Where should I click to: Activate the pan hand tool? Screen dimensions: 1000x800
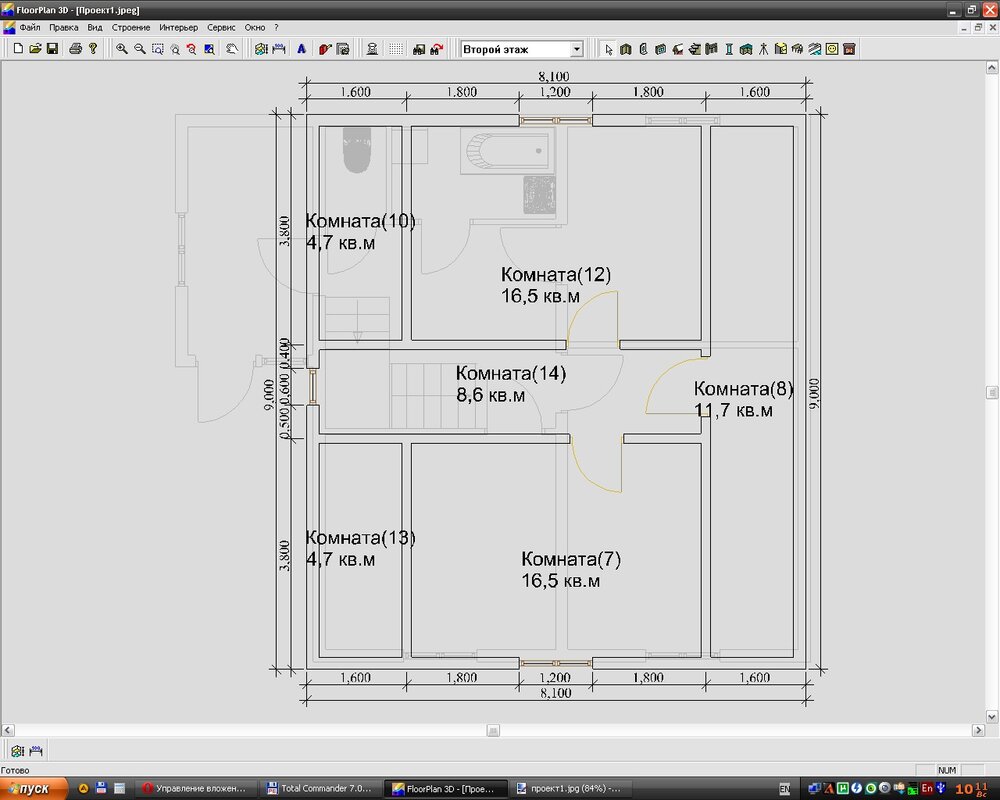coord(231,49)
